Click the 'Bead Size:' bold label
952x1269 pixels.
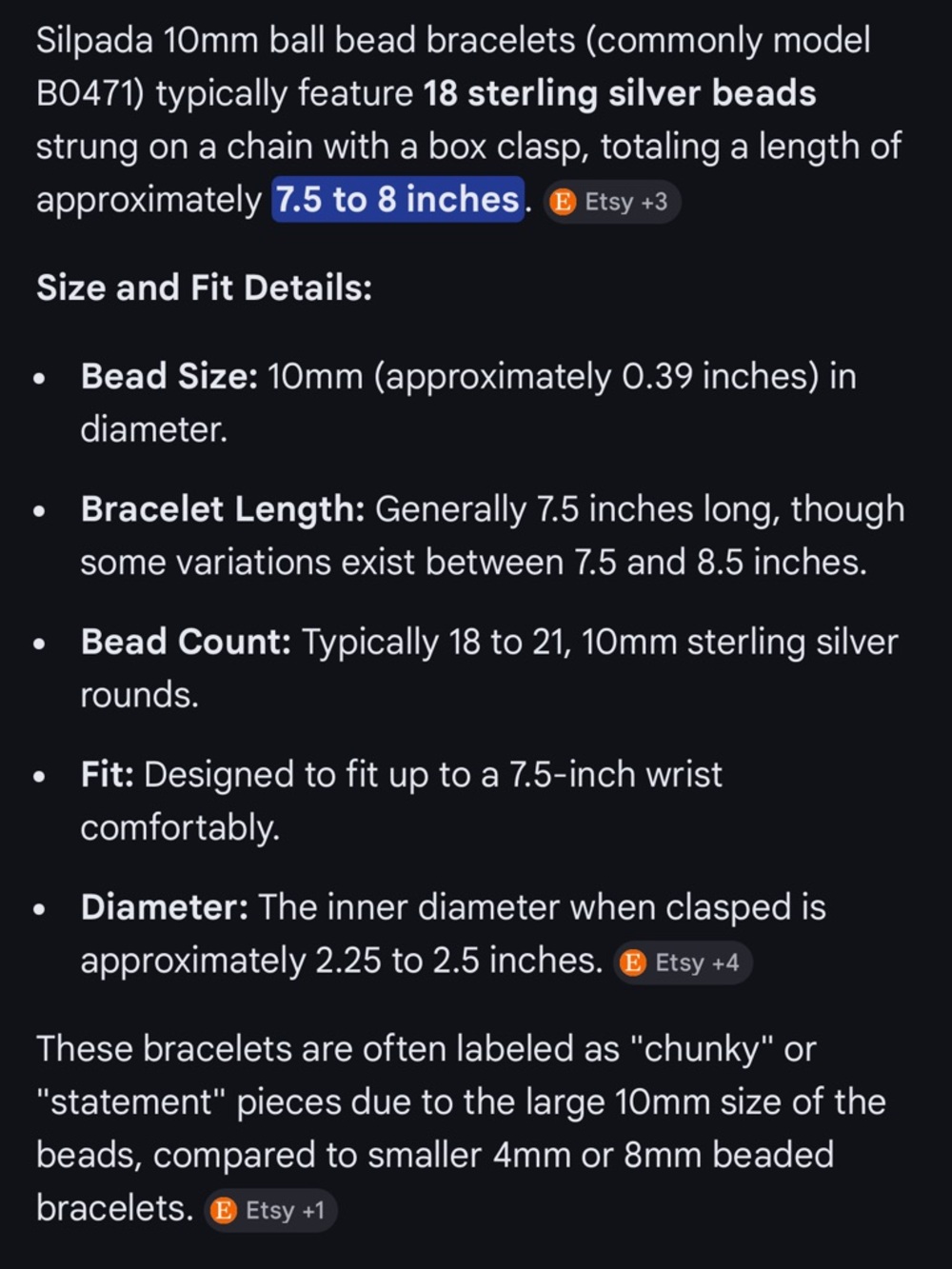pyautogui.click(x=169, y=376)
